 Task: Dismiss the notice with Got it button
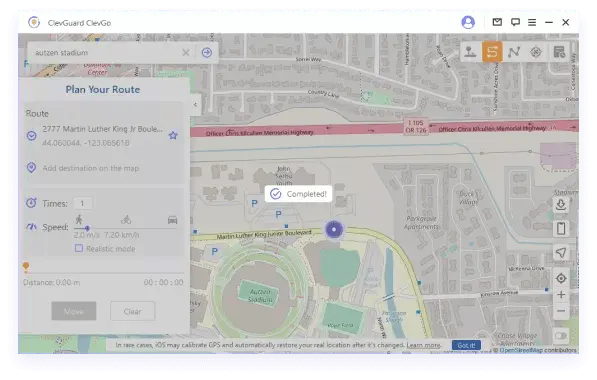[x=466, y=345]
